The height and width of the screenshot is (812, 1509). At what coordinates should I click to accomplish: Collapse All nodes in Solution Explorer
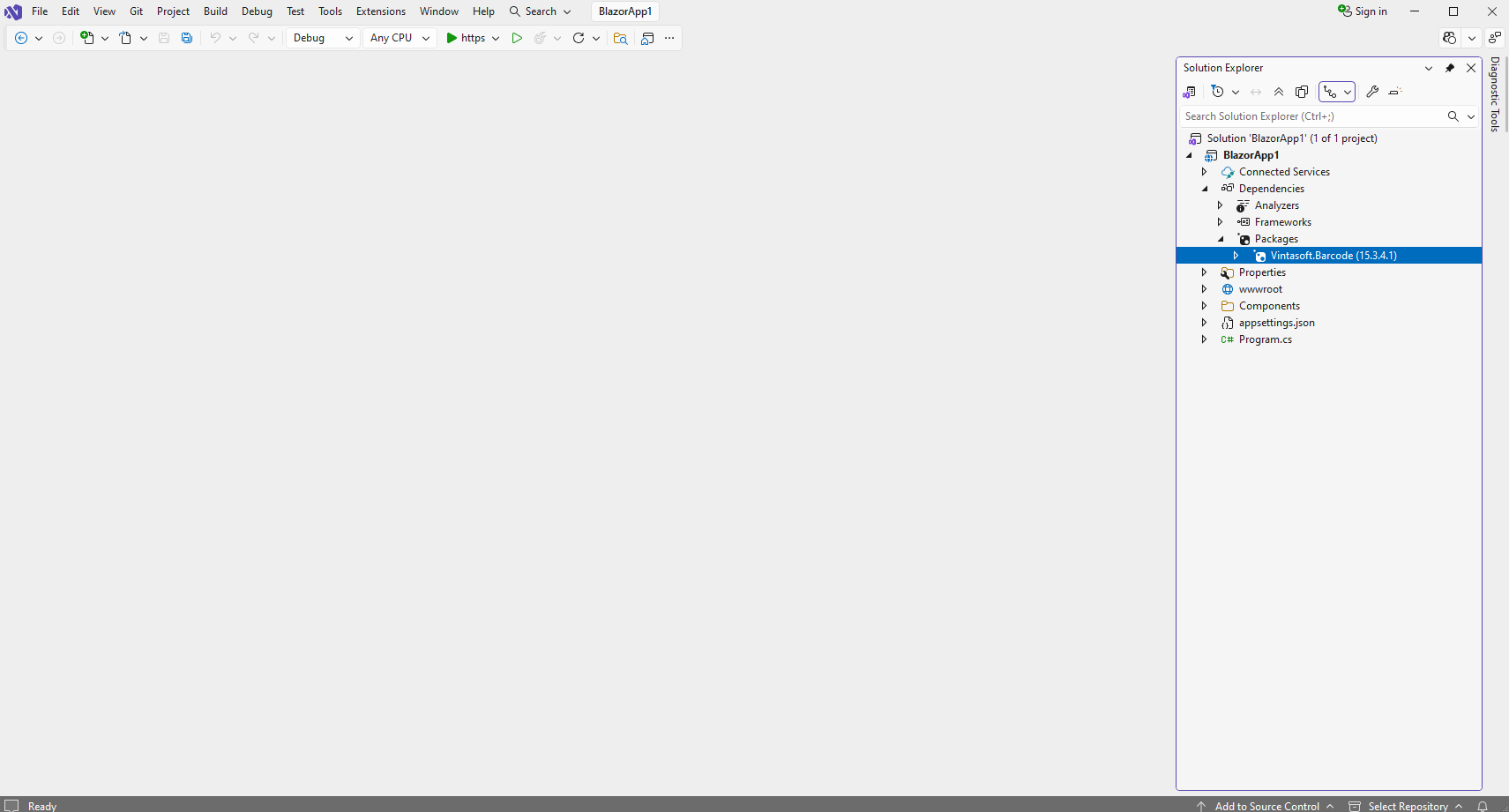point(1279,92)
